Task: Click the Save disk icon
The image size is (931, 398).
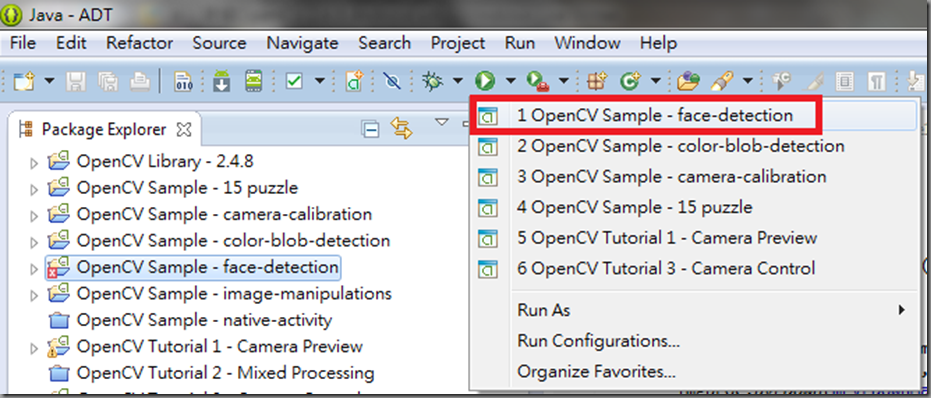Action: pyautogui.click(x=76, y=81)
